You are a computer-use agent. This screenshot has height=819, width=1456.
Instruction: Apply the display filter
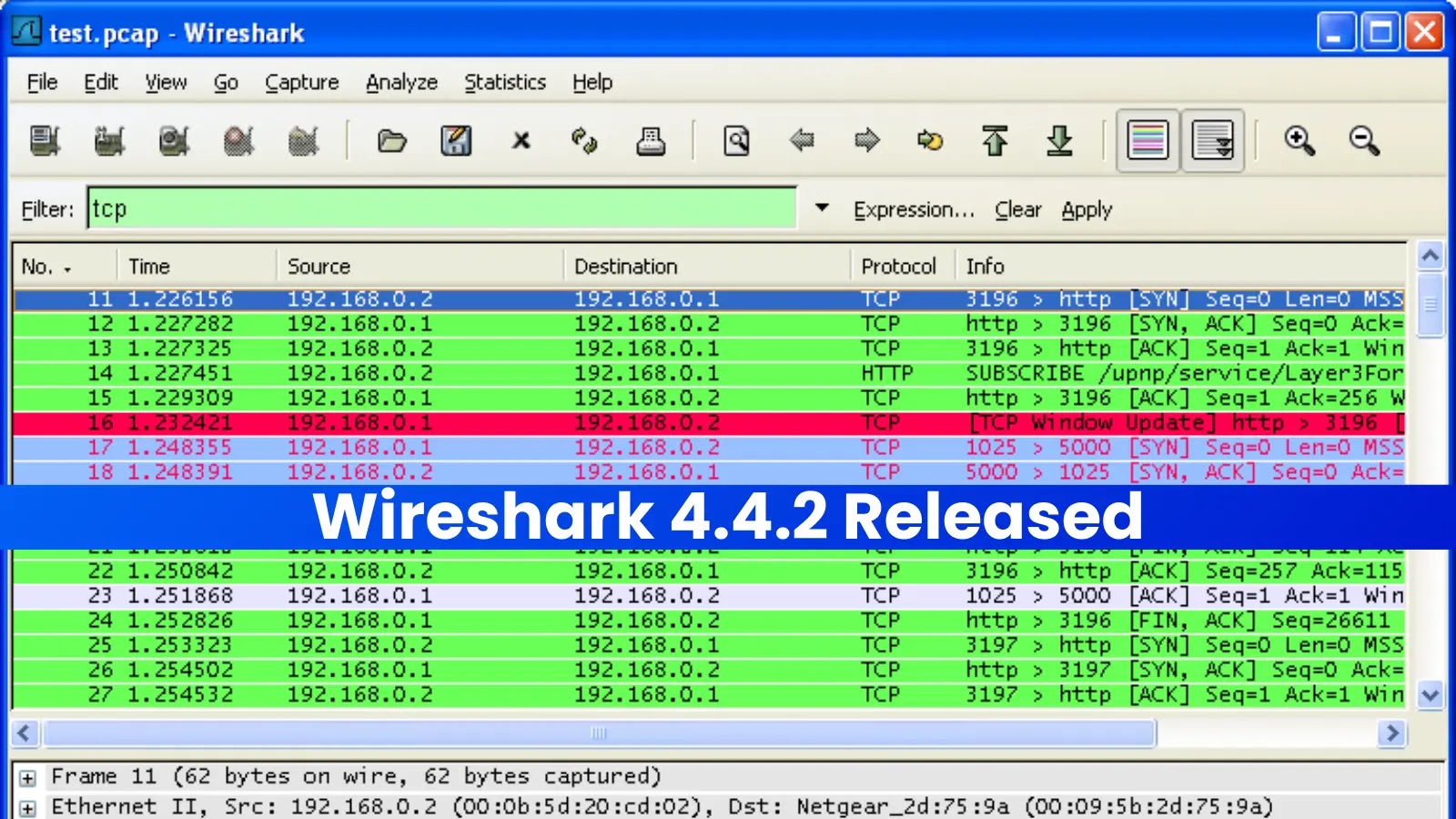click(x=1087, y=210)
